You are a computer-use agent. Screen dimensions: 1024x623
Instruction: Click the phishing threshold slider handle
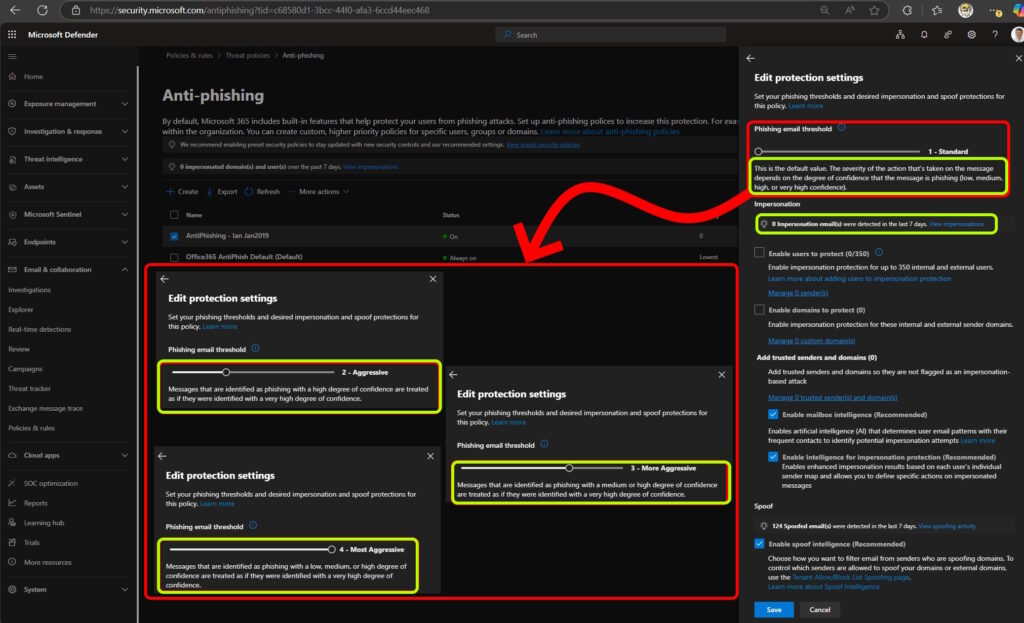pyautogui.click(x=759, y=151)
